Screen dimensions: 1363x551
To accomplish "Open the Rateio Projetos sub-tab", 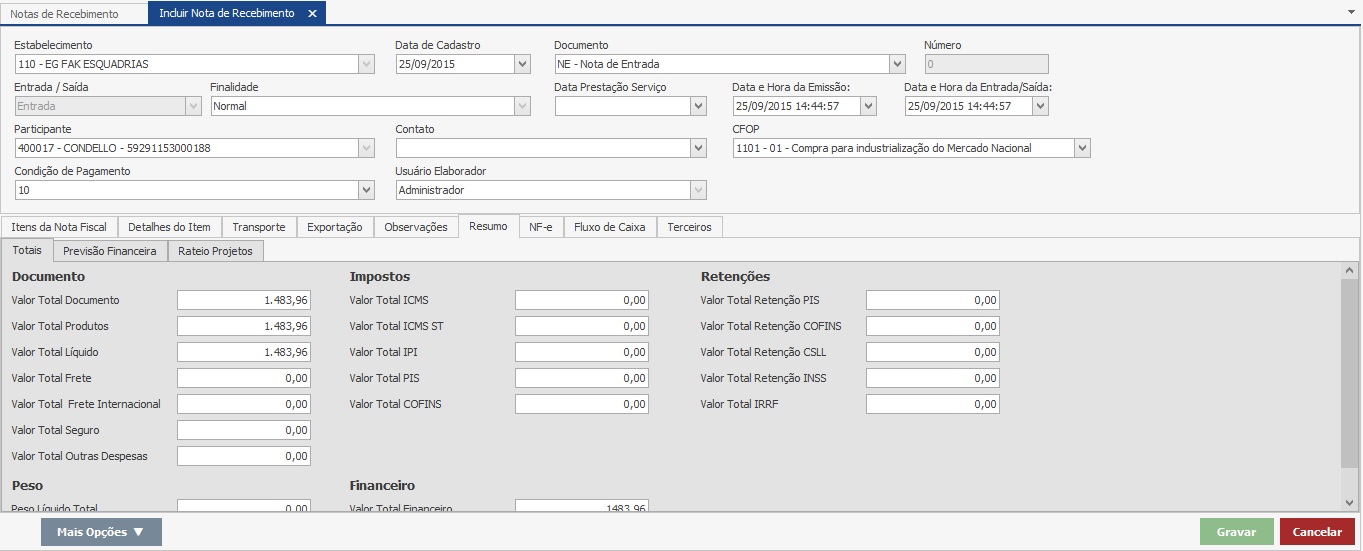I will (215, 251).
